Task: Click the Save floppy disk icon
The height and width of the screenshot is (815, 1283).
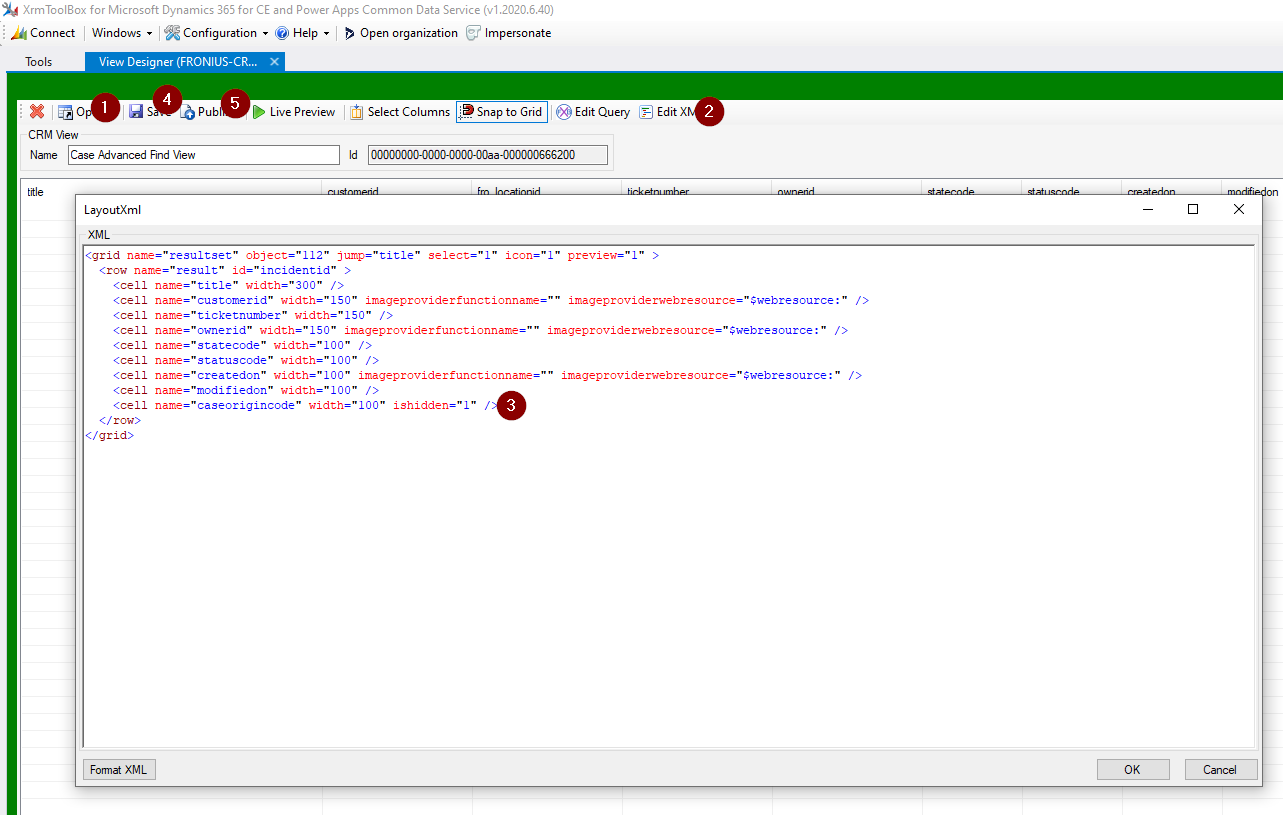Action: (x=136, y=112)
